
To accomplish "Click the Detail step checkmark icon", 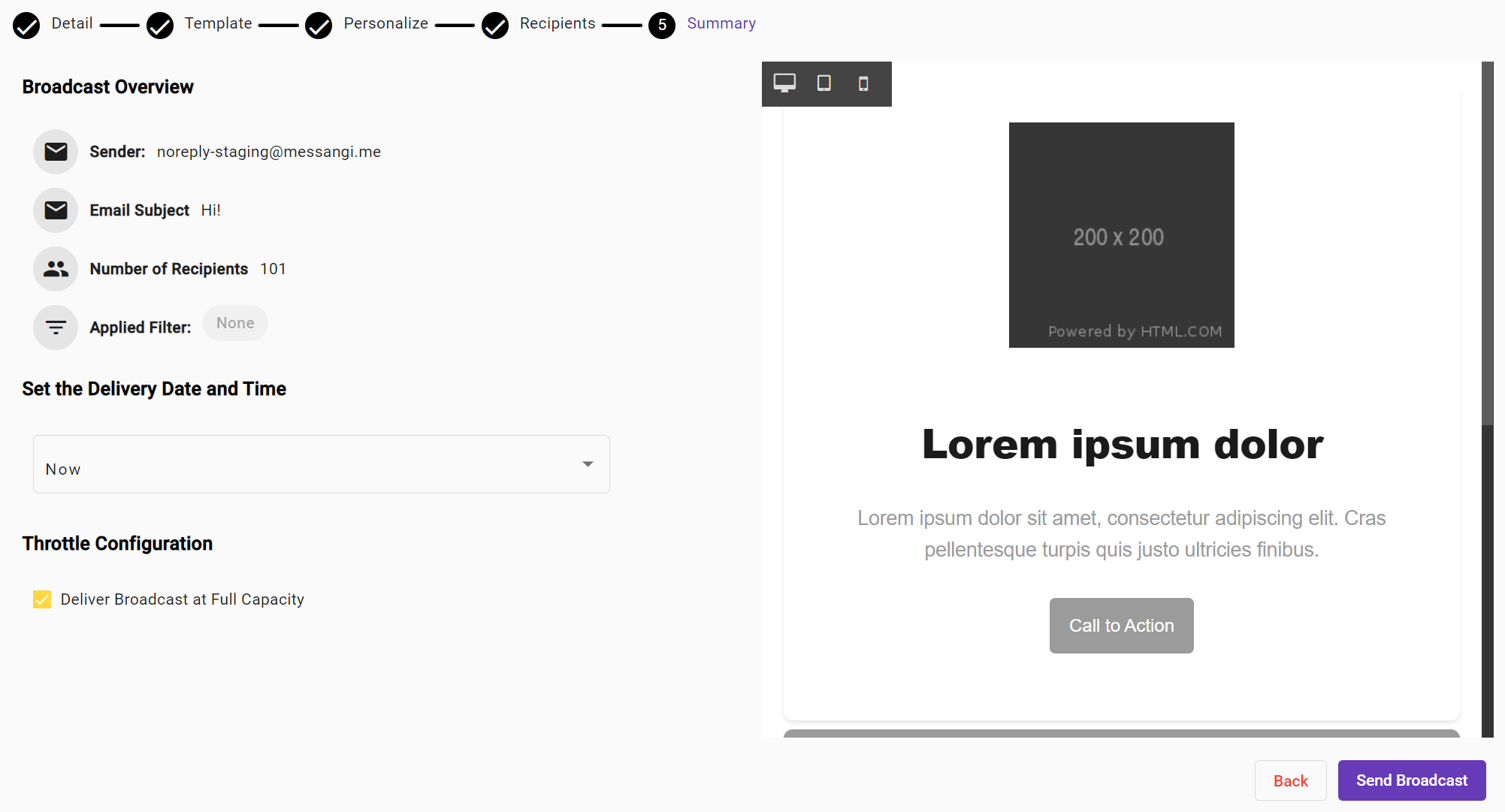I will [x=26, y=26].
